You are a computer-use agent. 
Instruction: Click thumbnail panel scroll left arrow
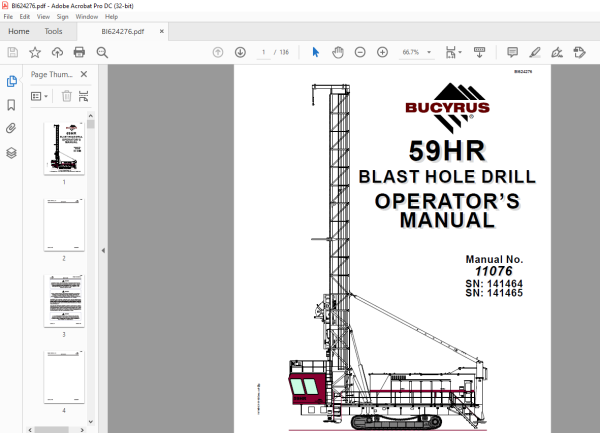pos(30,430)
